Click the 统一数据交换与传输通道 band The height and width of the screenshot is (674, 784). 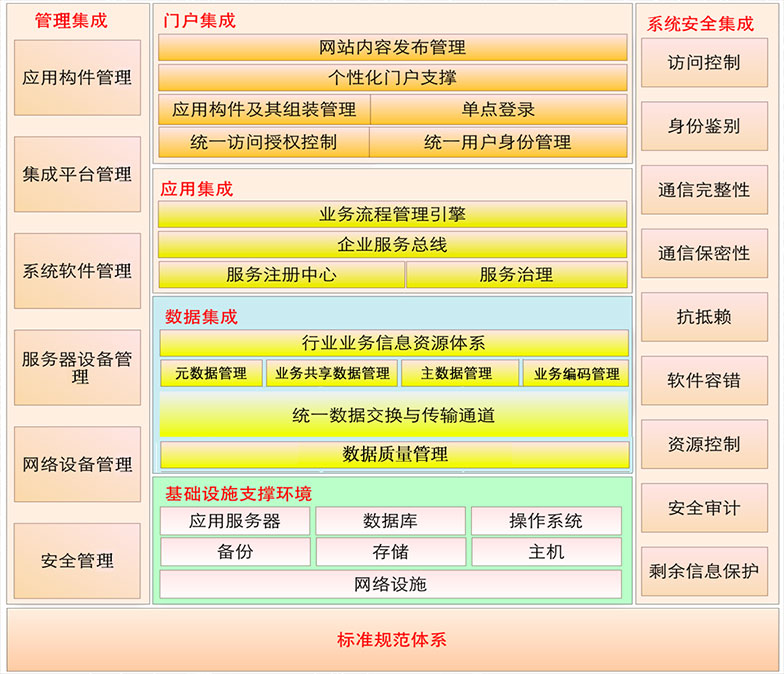pos(393,415)
